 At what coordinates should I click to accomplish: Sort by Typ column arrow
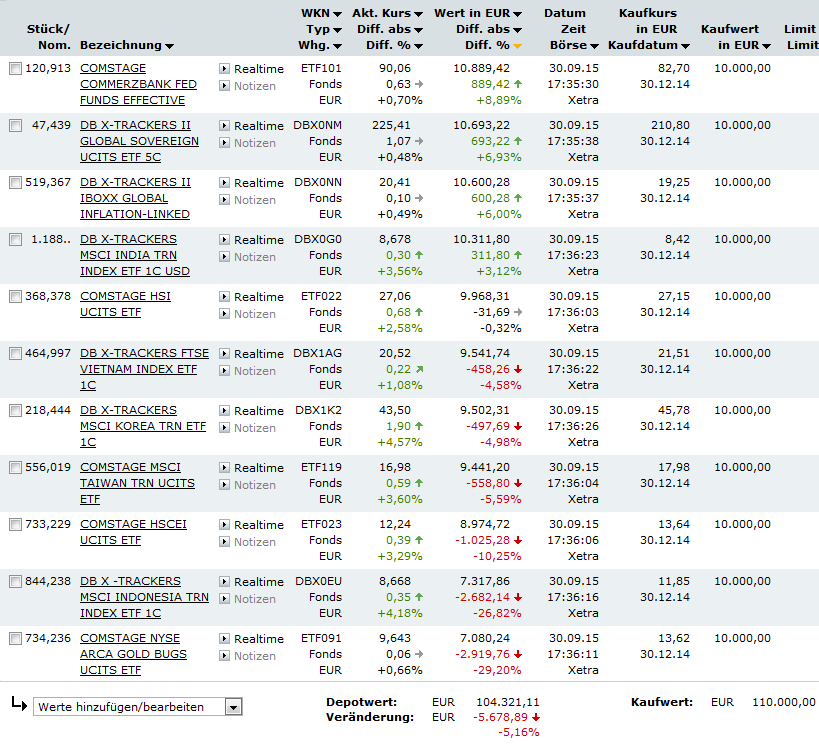point(337,30)
